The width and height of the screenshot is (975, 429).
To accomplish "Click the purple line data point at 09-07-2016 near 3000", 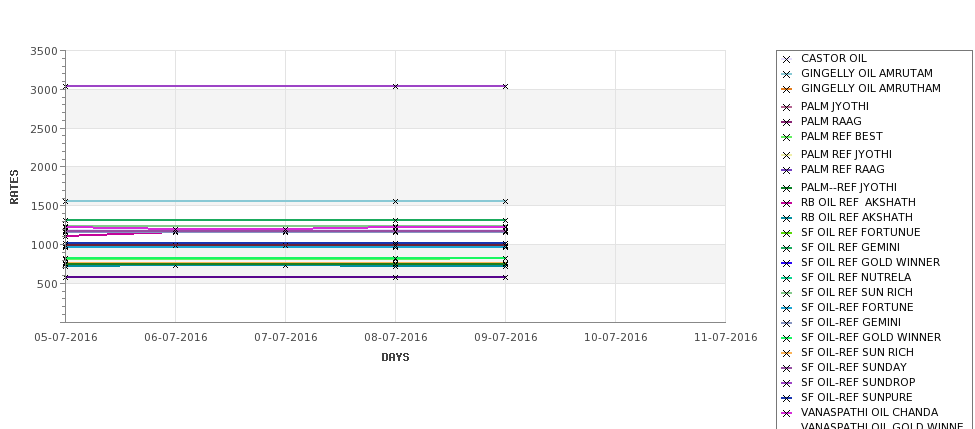I will (505, 86).
